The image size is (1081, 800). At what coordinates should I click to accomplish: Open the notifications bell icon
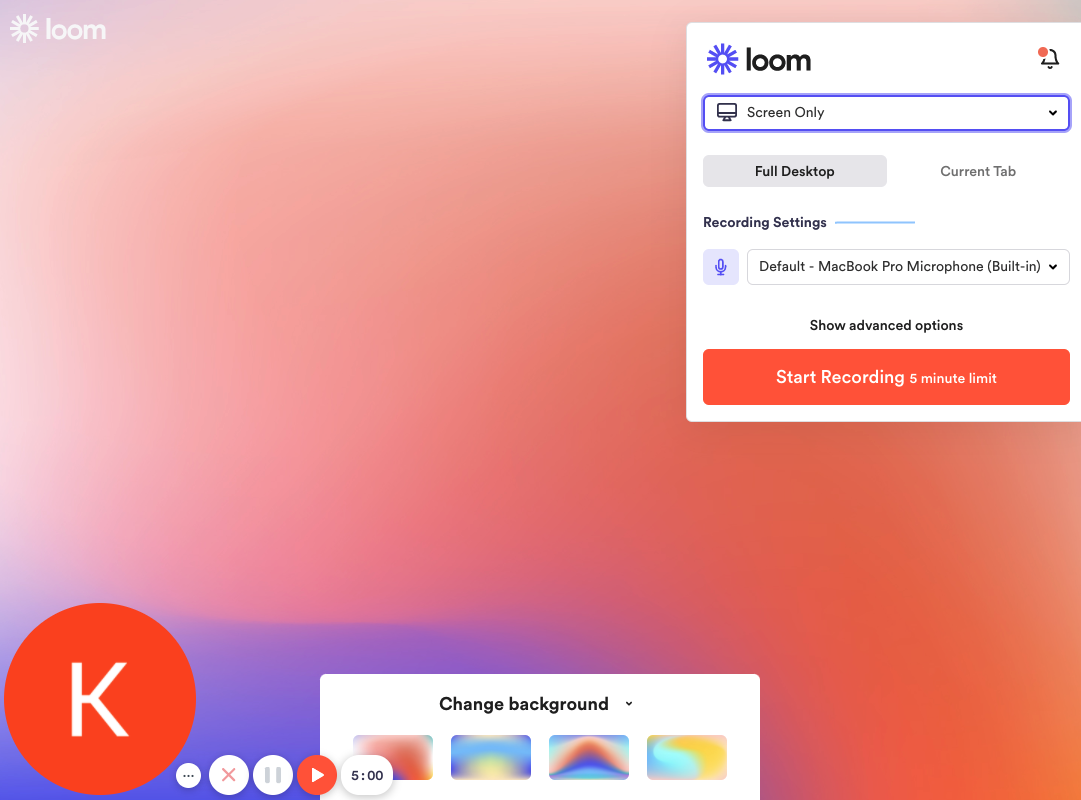1049,58
